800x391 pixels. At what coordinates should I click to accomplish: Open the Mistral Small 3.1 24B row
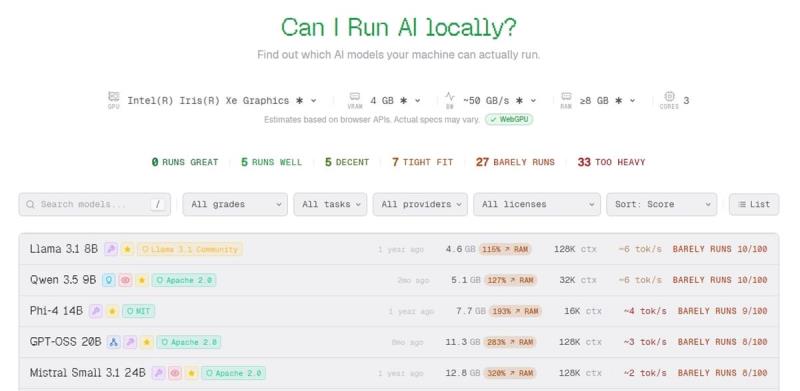pos(399,373)
